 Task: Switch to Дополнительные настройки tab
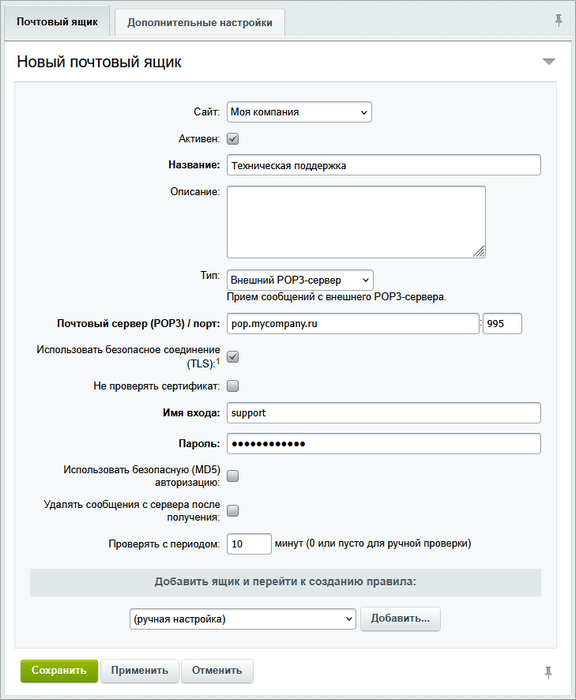(x=200, y=22)
